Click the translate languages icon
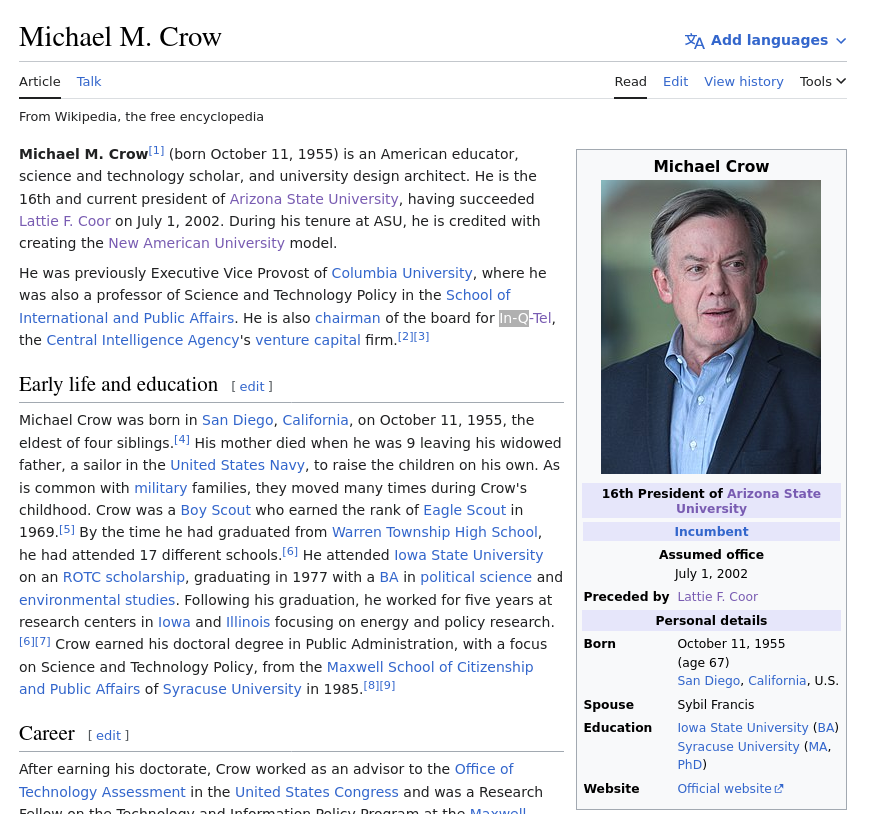The height and width of the screenshot is (814, 874). pos(695,41)
